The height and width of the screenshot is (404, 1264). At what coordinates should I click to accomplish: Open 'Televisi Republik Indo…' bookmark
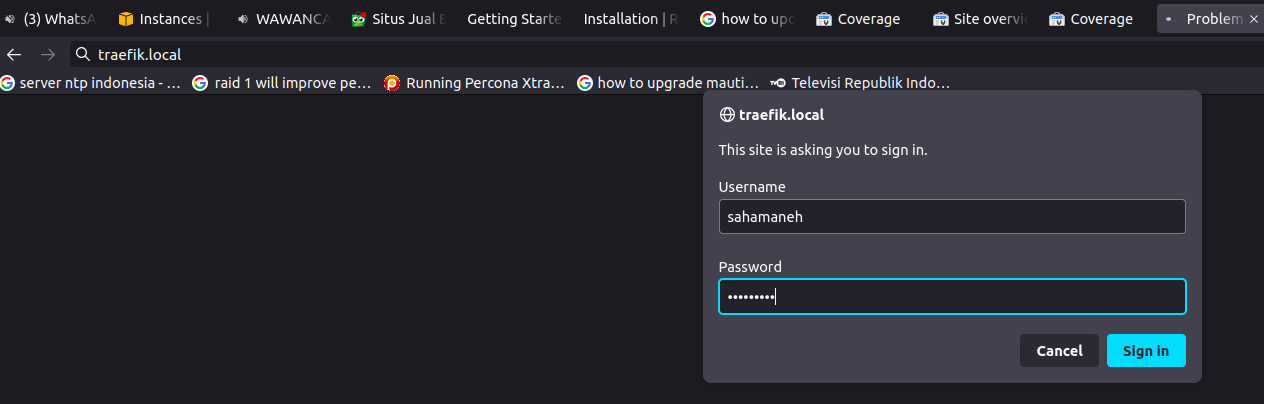coord(859,83)
